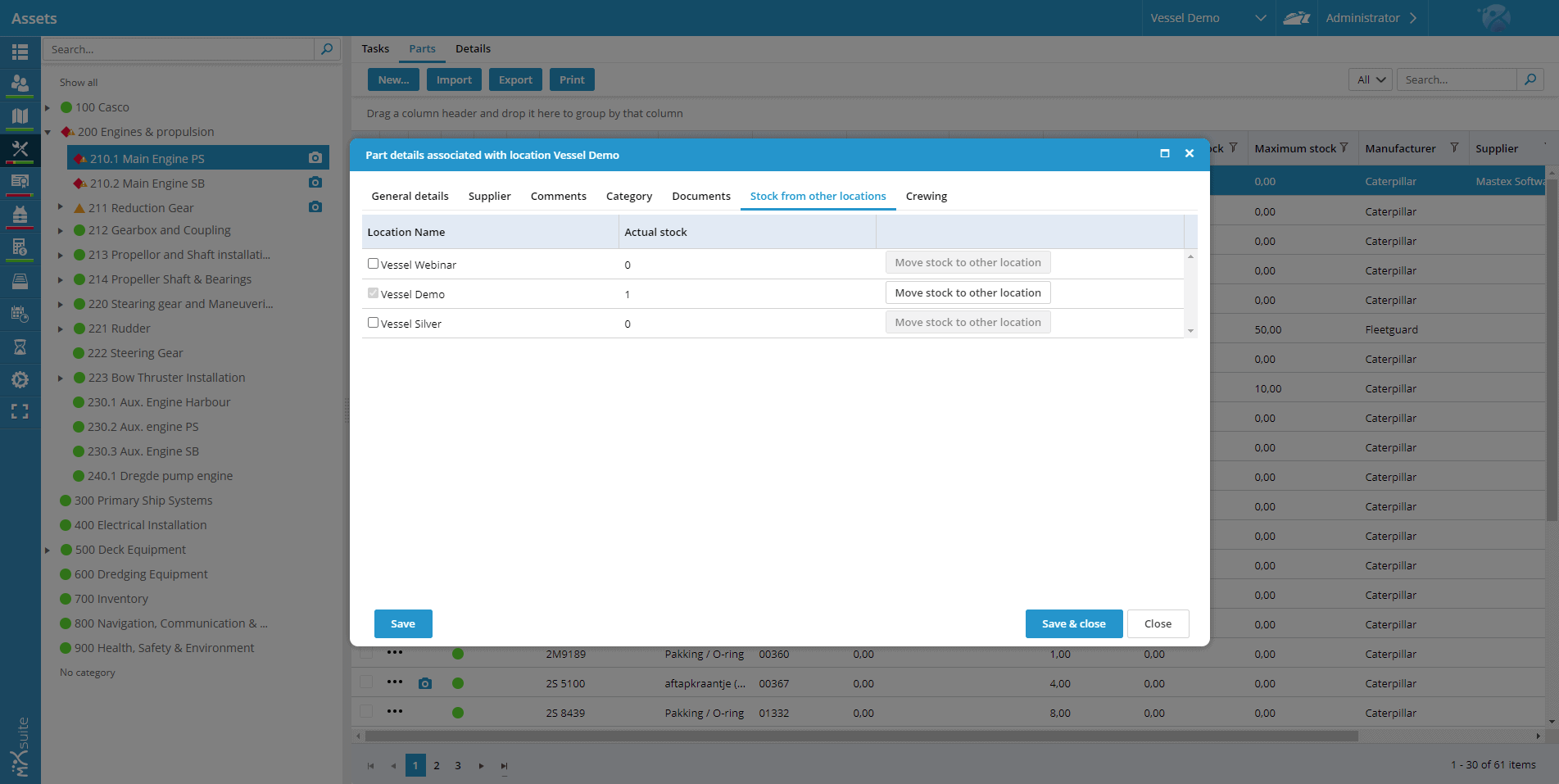The width and height of the screenshot is (1559, 784).
Task: Check the Vessel Webinar checkbox
Action: 373,264
